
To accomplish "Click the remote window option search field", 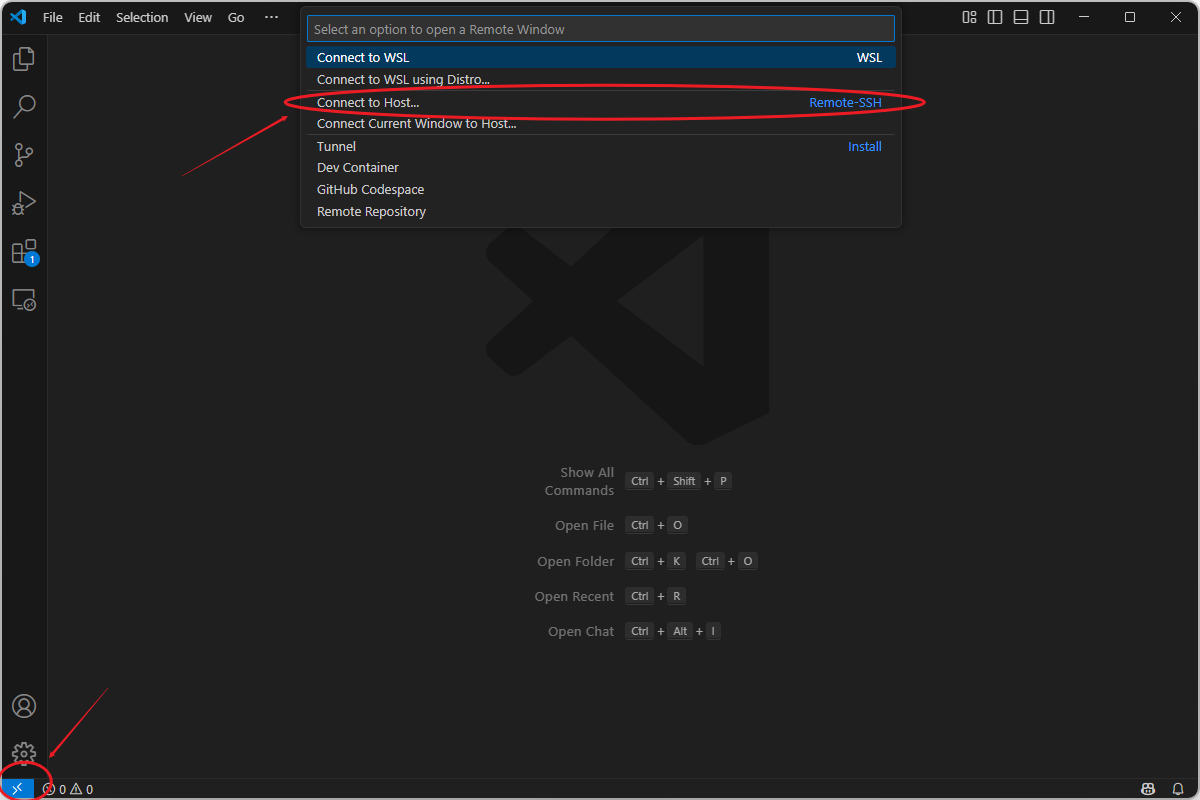I will point(600,29).
